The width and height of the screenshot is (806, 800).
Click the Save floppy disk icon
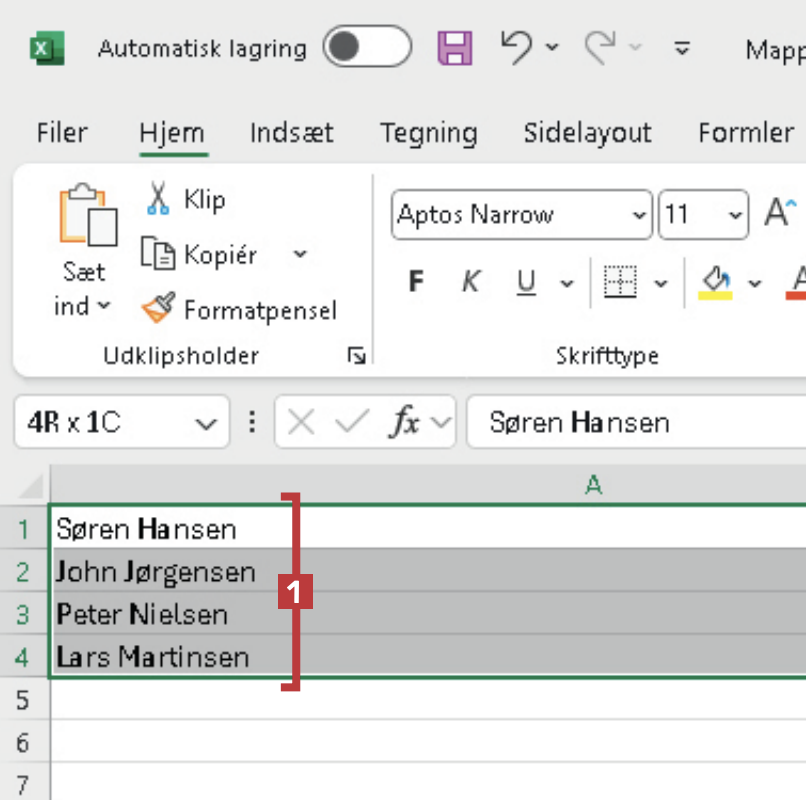click(455, 48)
